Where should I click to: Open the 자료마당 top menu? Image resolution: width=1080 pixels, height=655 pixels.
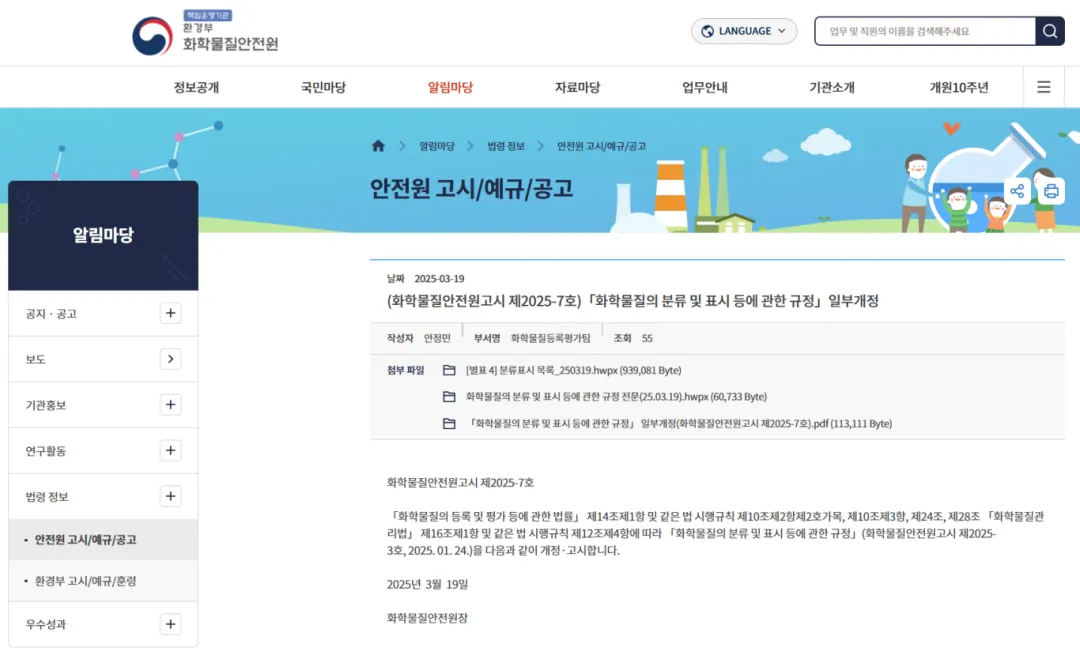click(x=577, y=87)
